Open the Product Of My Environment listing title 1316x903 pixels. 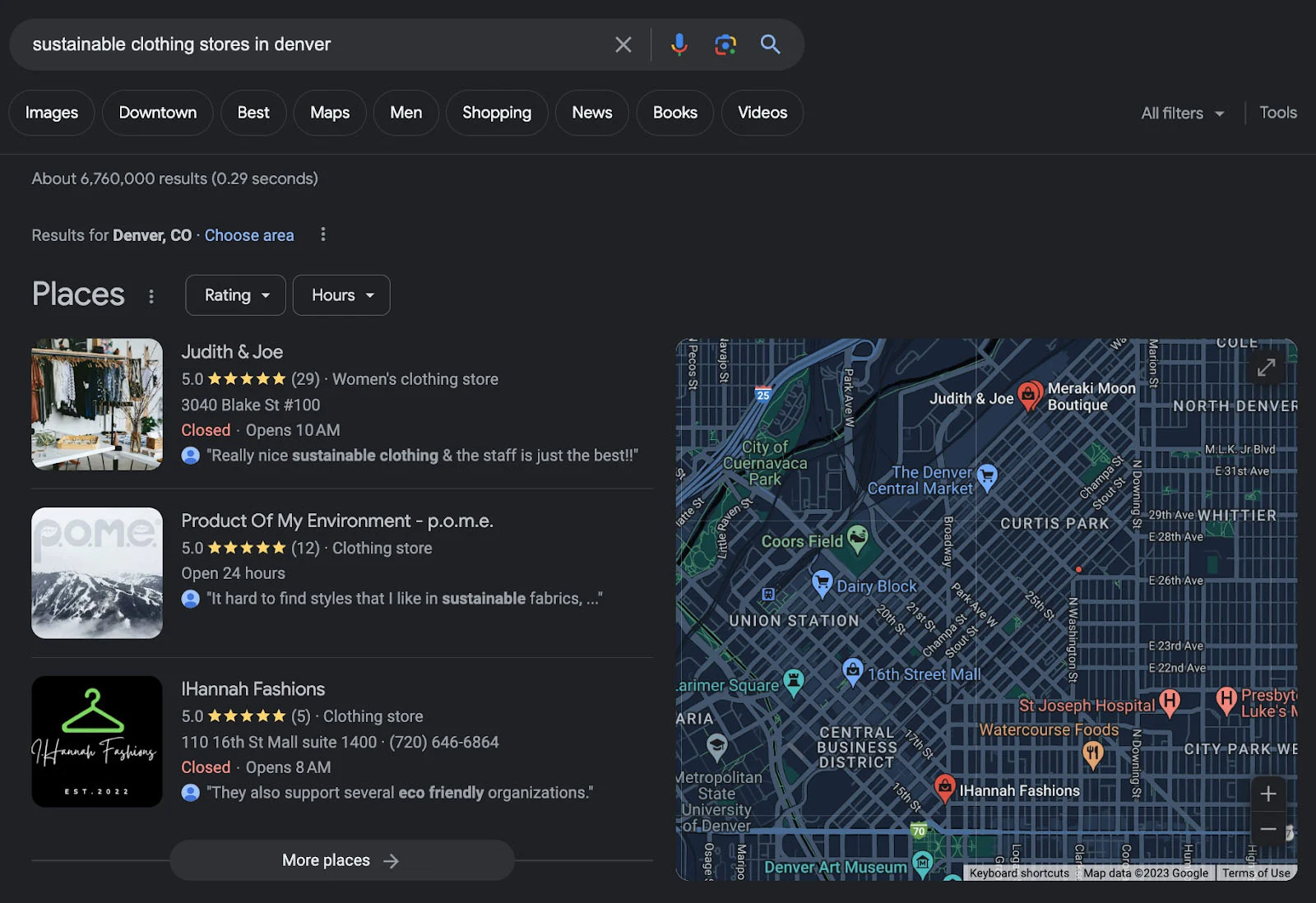(x=337, y=521)
